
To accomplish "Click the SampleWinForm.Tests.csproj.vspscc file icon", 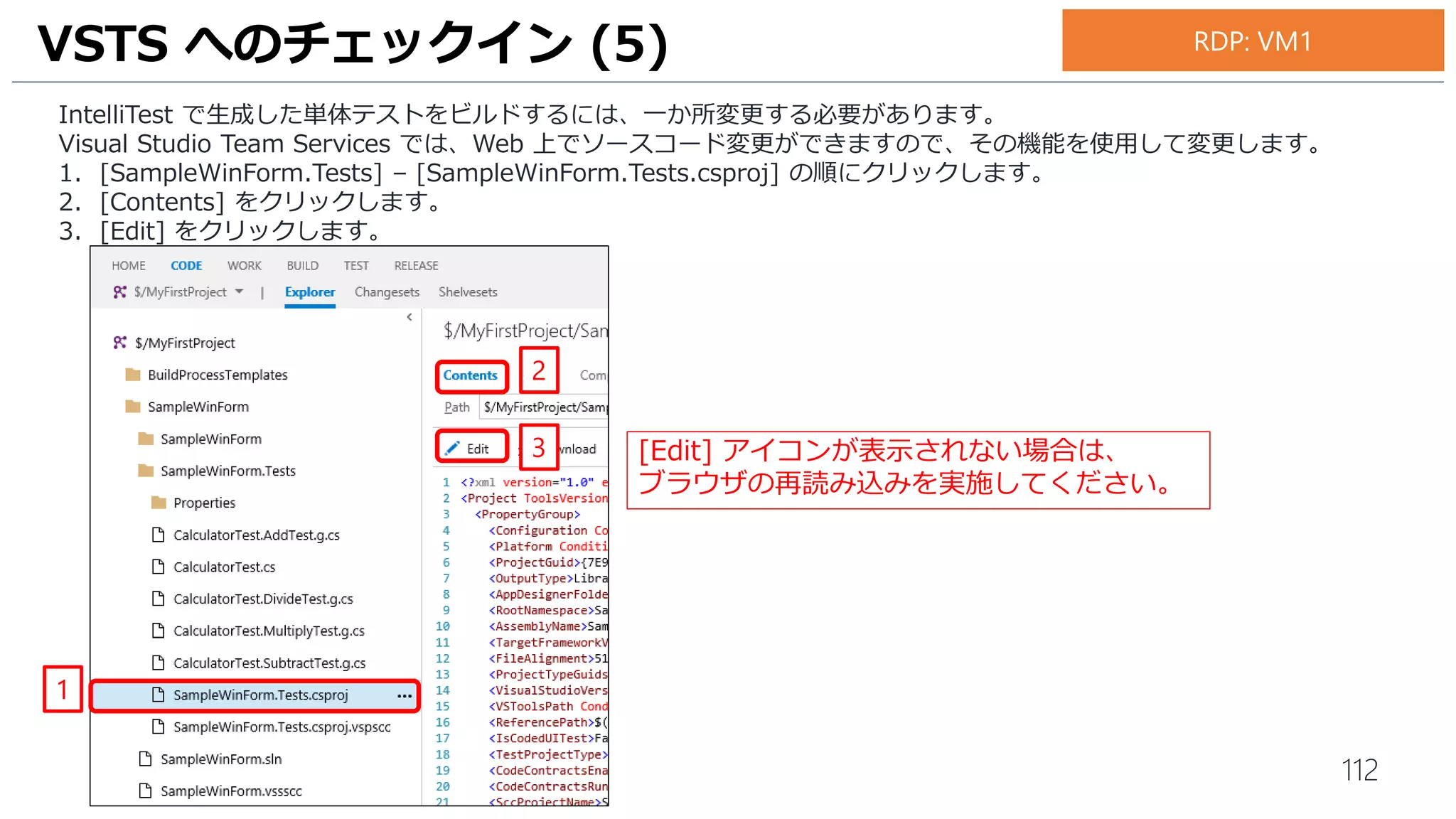I will [x=159, y=727].
